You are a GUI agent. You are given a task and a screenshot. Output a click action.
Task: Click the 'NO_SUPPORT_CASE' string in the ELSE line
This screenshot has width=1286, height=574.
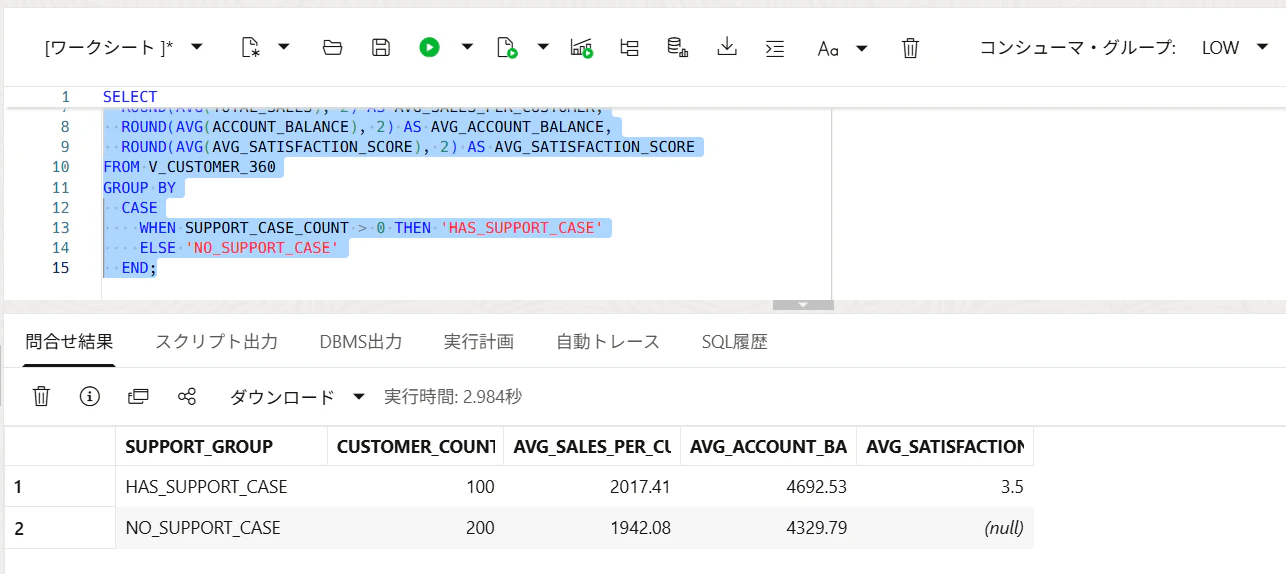click(x=262, y=247)
